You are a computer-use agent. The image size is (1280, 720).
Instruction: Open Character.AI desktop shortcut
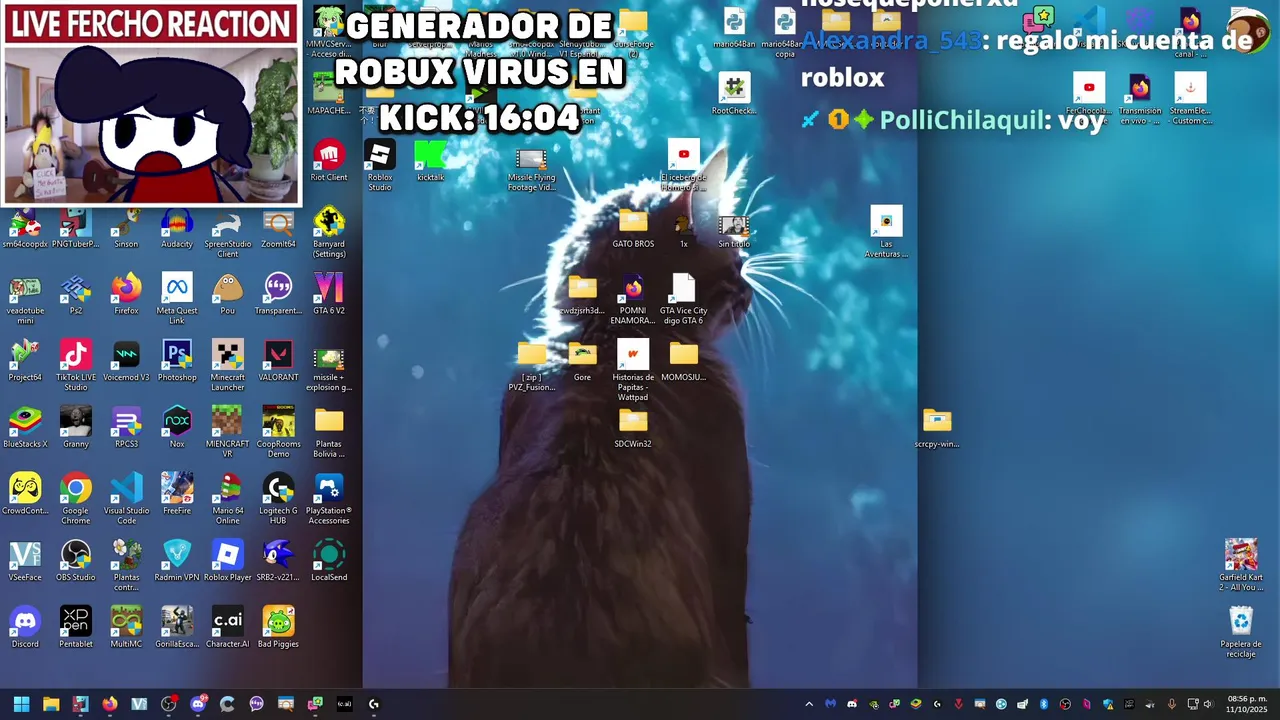point(228,629)
